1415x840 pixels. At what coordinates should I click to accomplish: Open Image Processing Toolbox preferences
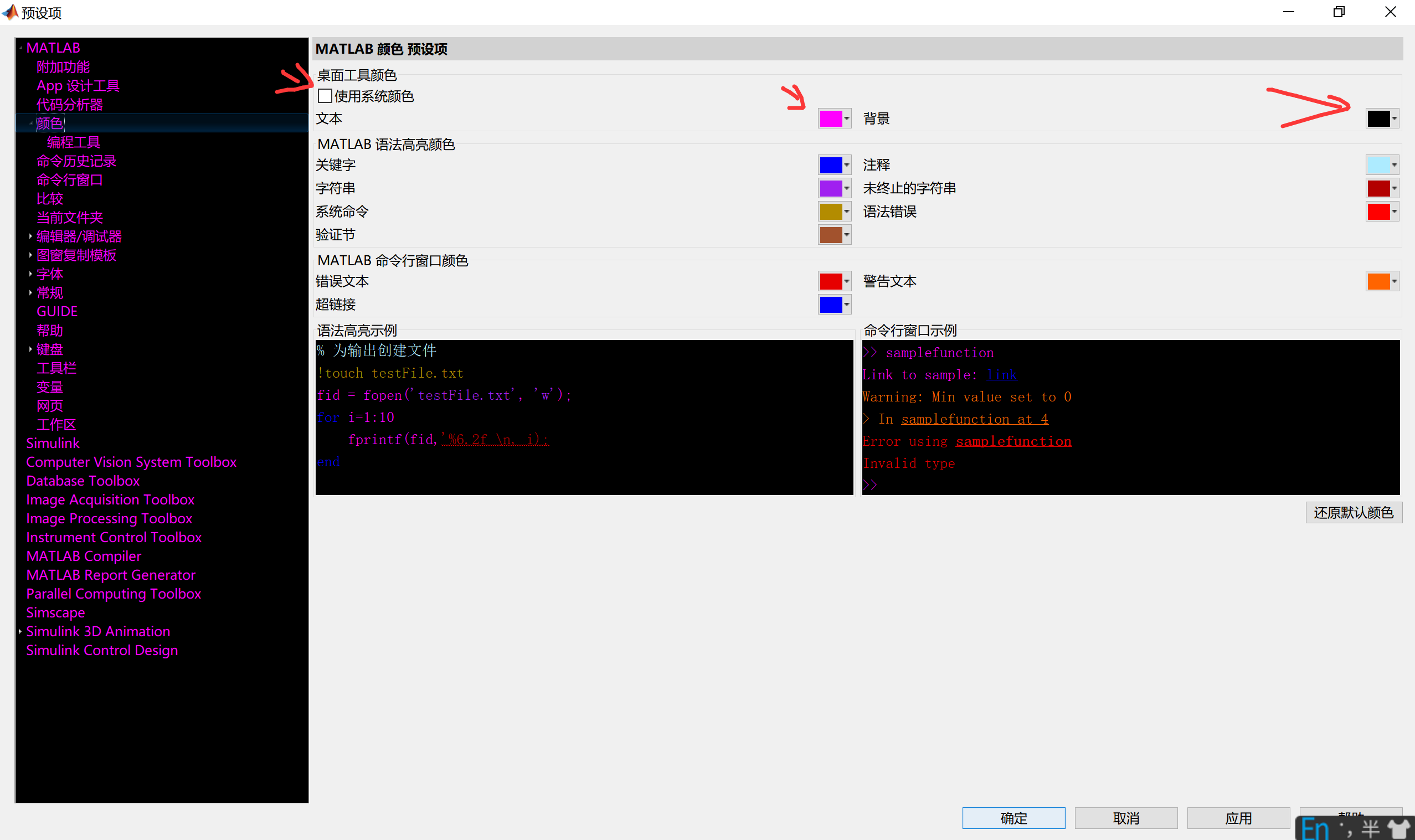click(109, 518)
